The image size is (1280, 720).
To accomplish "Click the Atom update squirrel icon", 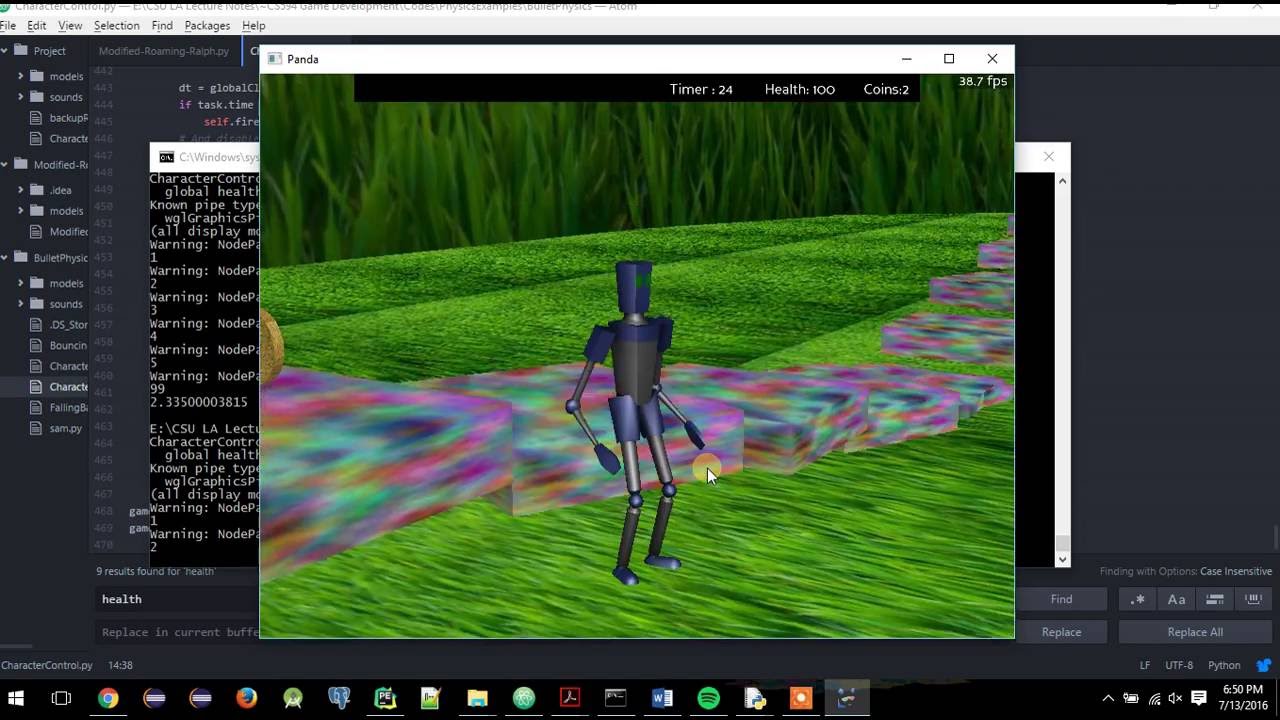I will (1264, 665).
